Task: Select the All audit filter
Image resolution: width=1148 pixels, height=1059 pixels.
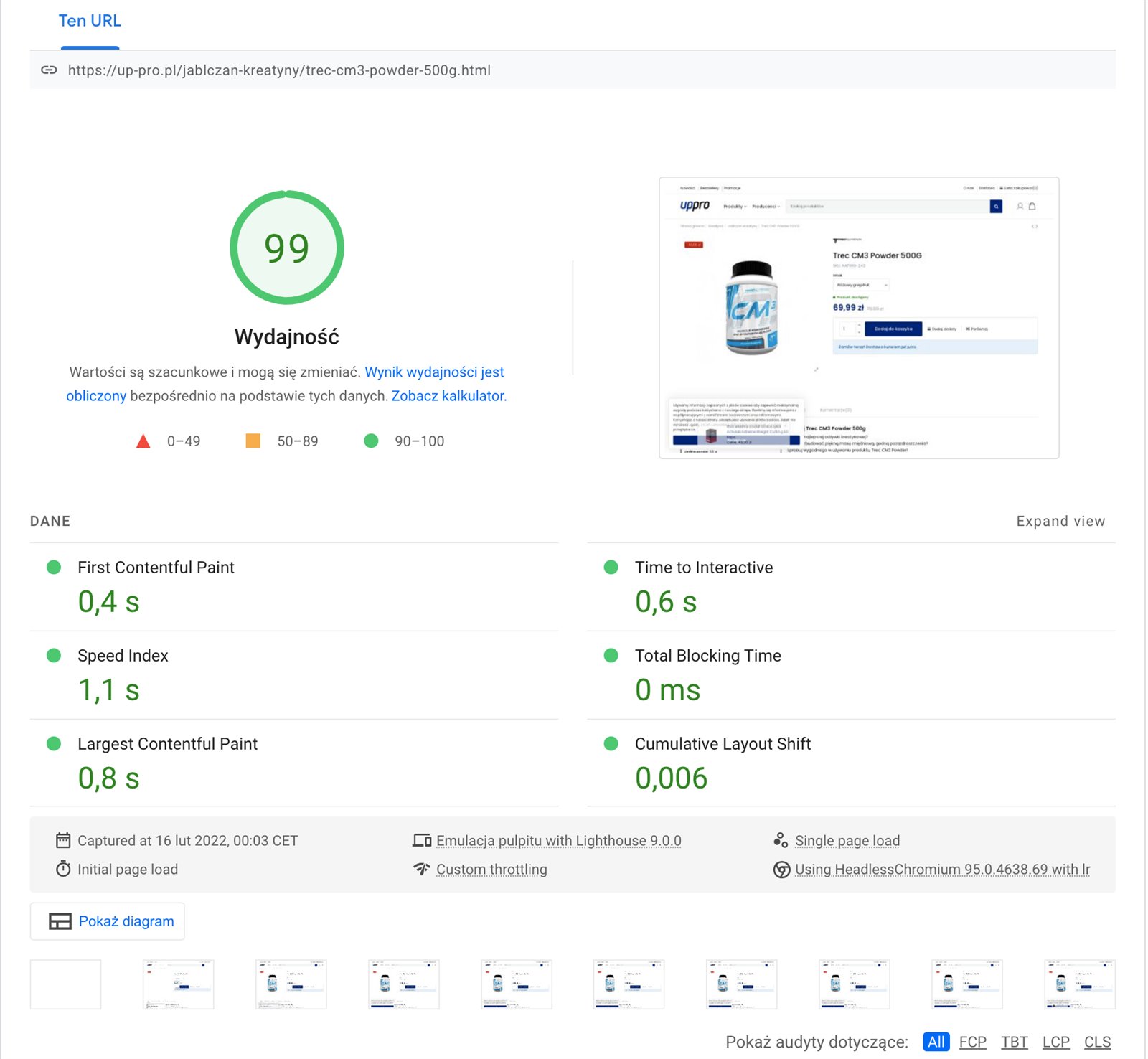Action: [x=936, y=1042]
